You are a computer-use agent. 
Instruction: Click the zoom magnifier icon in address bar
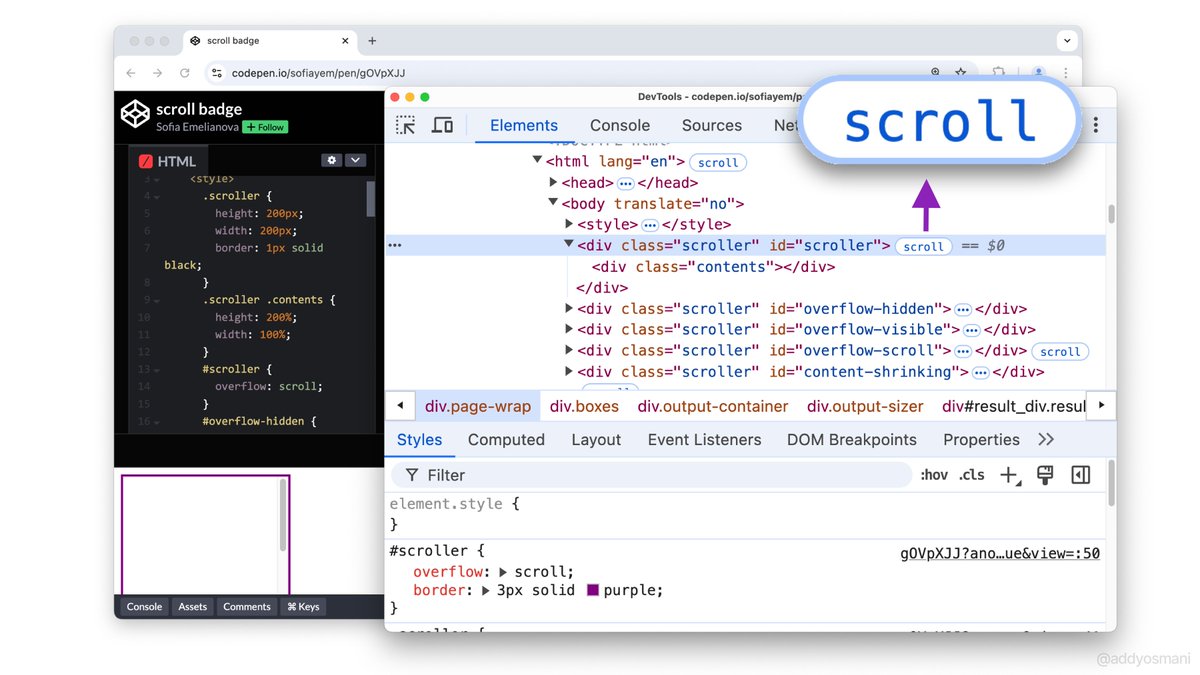[936, 72]
